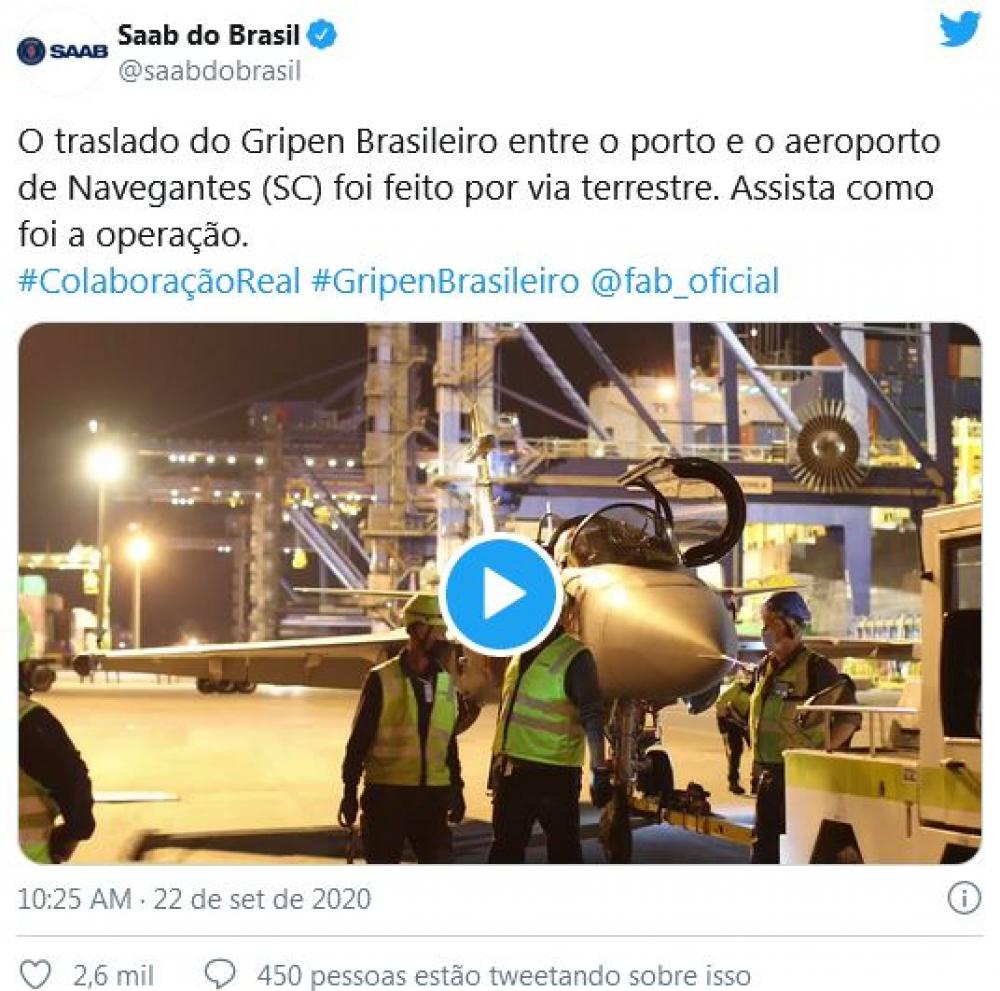Open the Saab do Brasil profile name

[x=209, y=35]
